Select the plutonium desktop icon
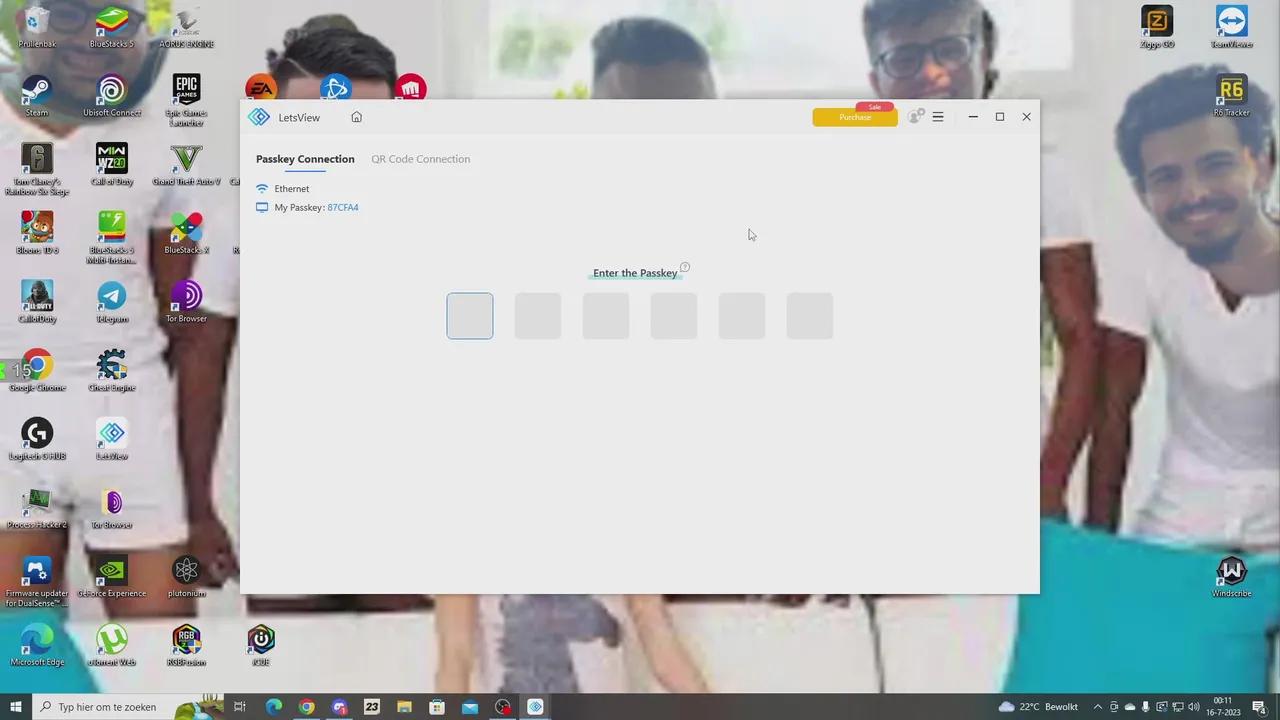Image resolution: width=1280 pixels, height=720 pixels. pyautogui.click(x=186, y=577)
